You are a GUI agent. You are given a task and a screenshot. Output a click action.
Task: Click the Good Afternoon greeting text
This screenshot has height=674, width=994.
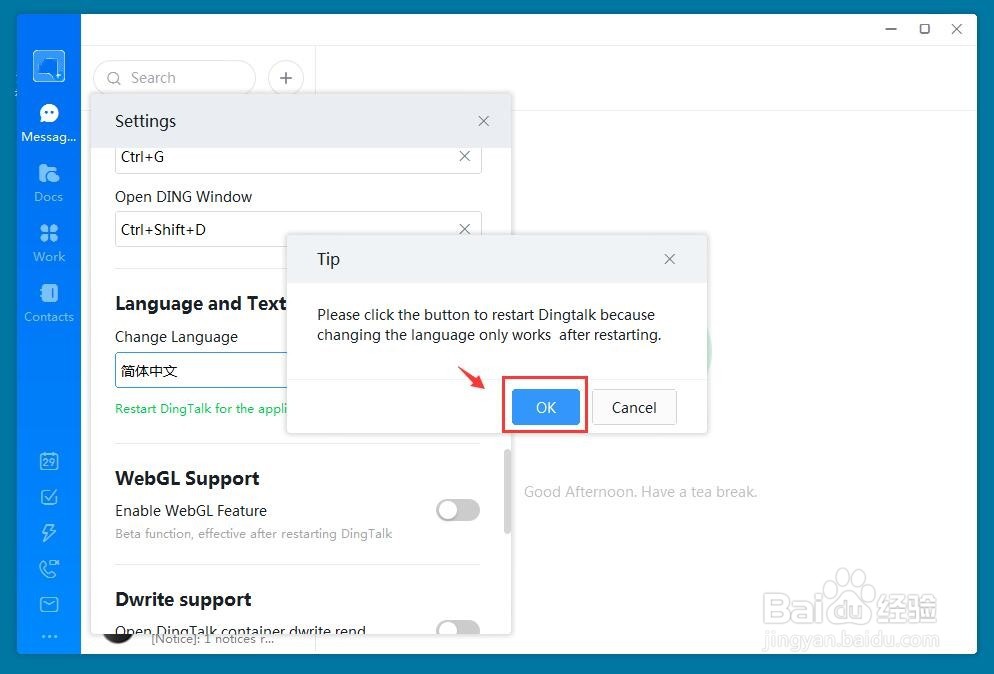point(640,492)
